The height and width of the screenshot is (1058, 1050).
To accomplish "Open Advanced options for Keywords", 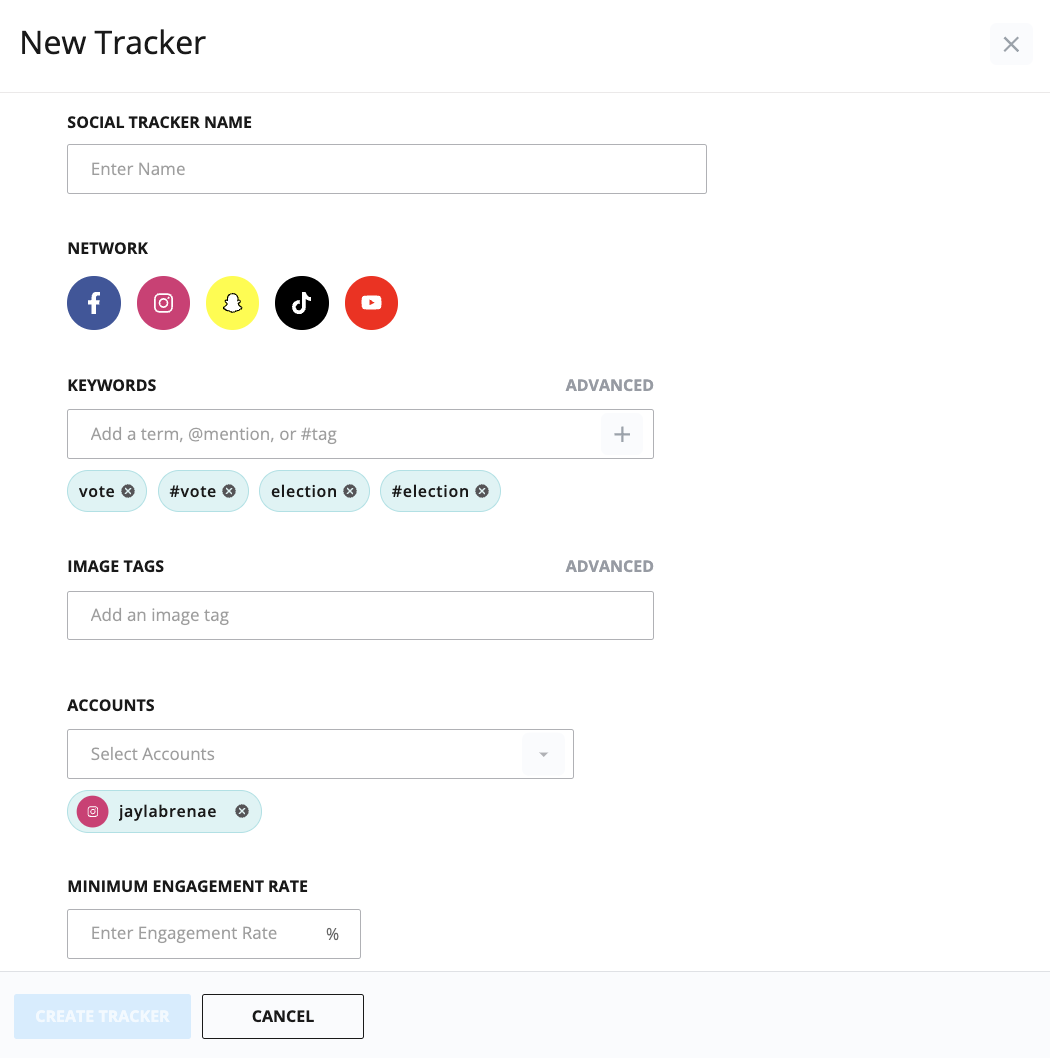I will [x=609, y=385].
